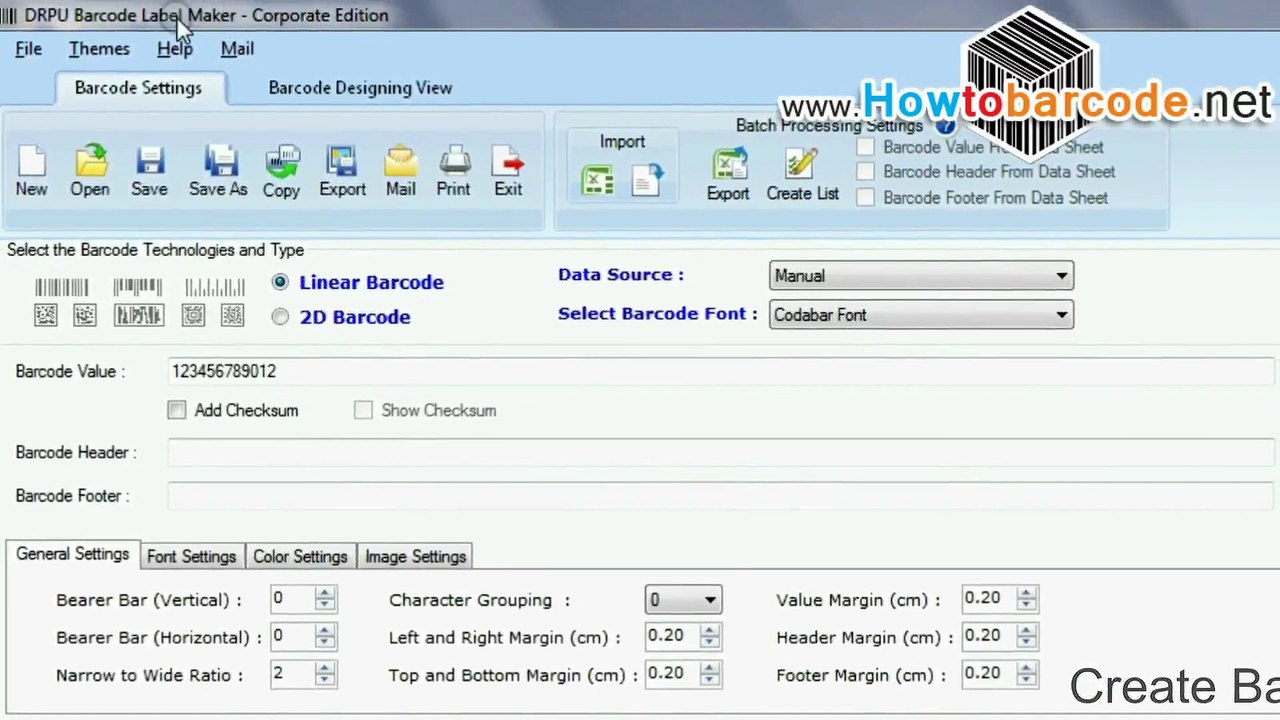The width and height of the screenshot is (1280, 720).
Task: Click the Bearer Bar (Horizontal) spinner arrows
Action: pyautogui.click(x=324, y=636)
